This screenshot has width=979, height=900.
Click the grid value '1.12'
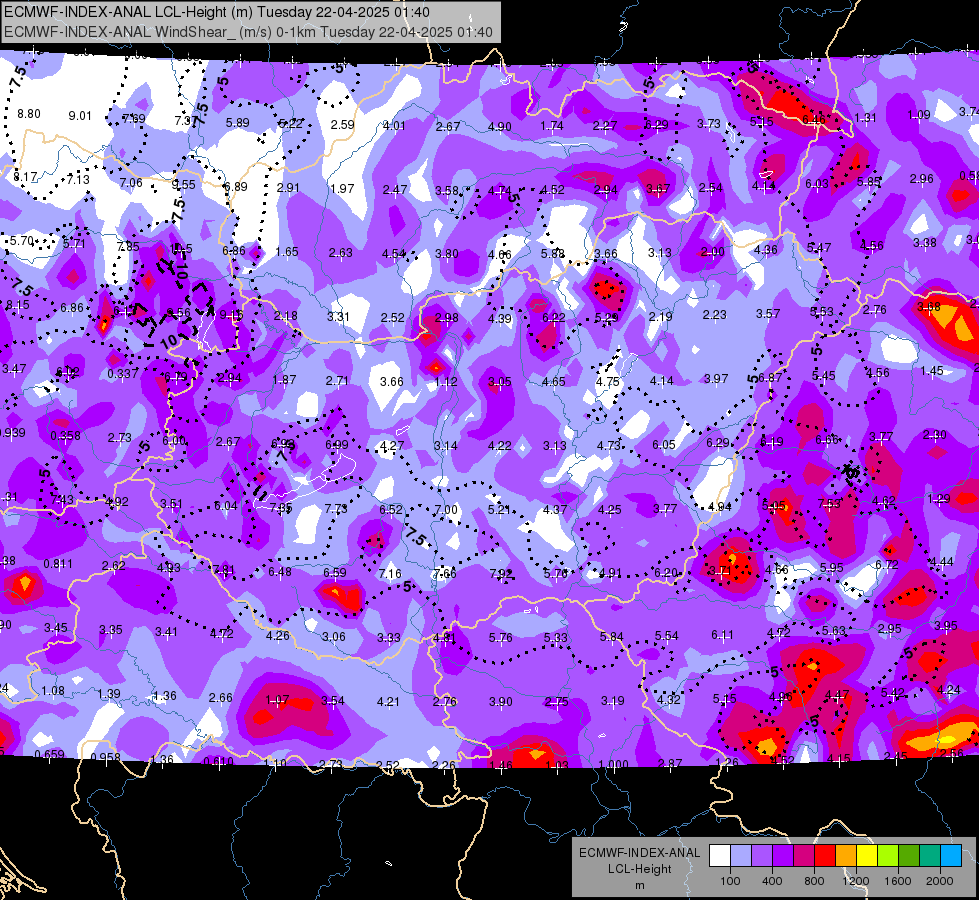point(446,382)
